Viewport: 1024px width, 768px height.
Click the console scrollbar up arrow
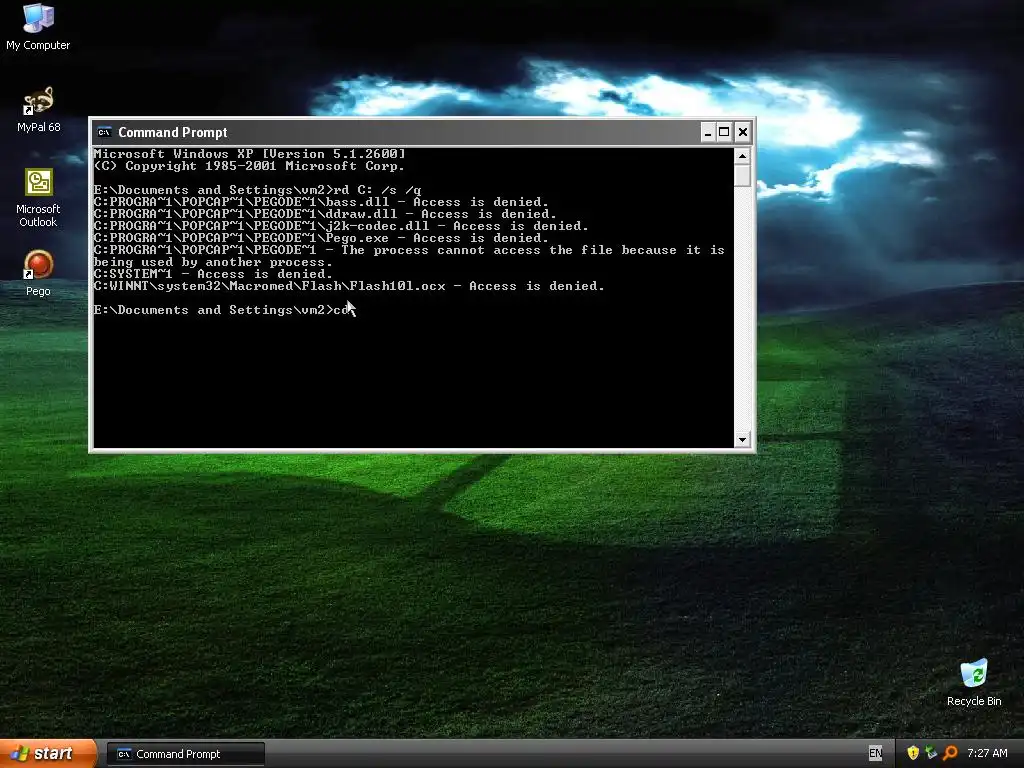point(742,156)
